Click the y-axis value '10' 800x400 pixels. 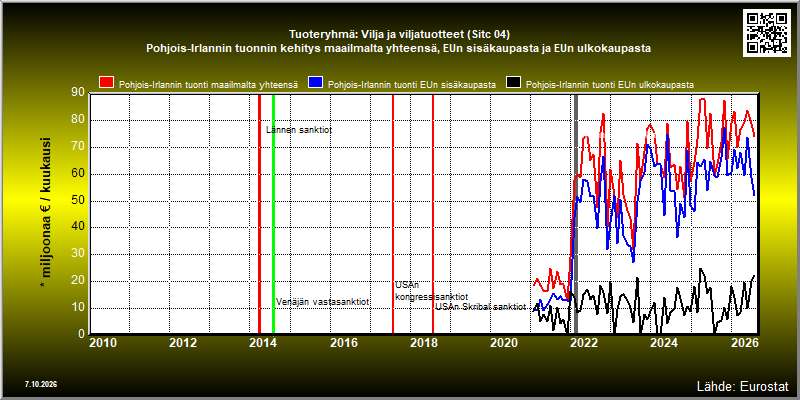click(78, 308)
